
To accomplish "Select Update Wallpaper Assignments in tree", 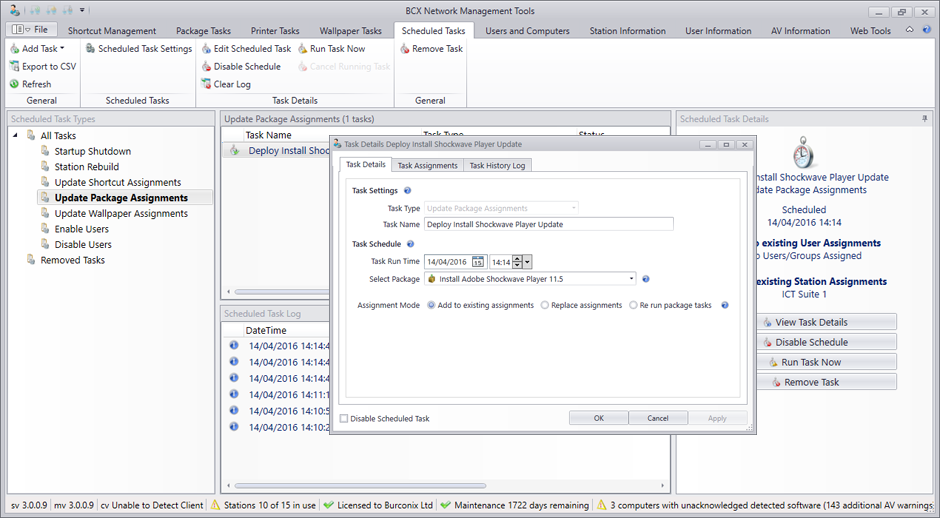I will (120, 213).
